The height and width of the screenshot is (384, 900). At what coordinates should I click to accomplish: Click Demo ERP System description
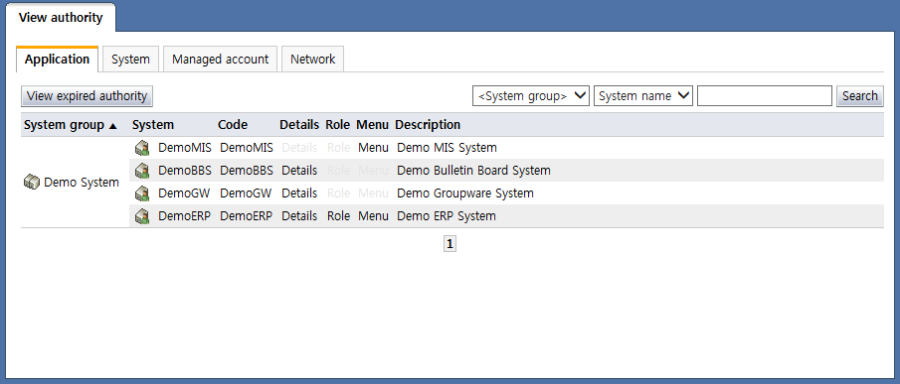tap(447, 216)
